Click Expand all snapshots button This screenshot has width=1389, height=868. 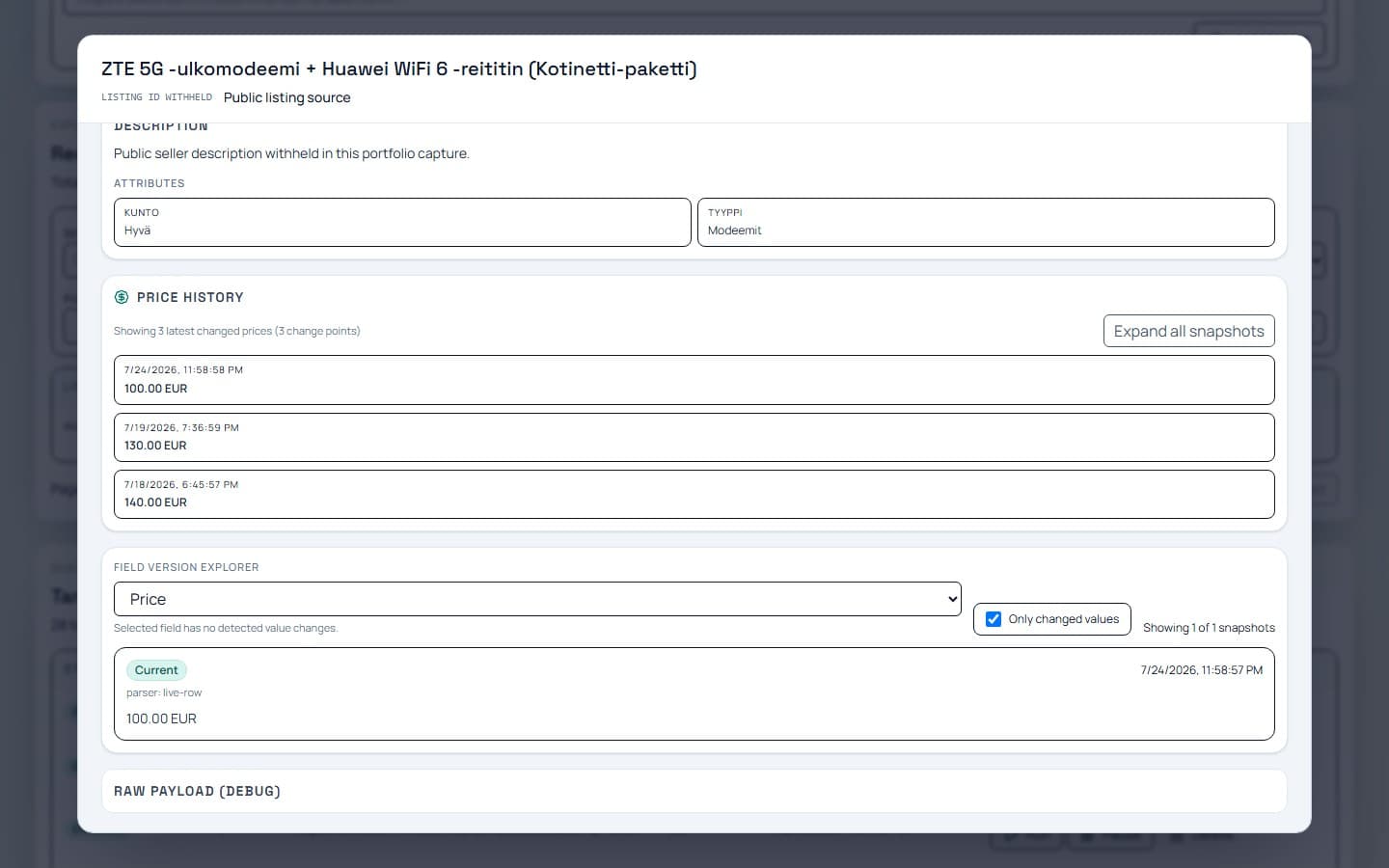[1188, 331]
